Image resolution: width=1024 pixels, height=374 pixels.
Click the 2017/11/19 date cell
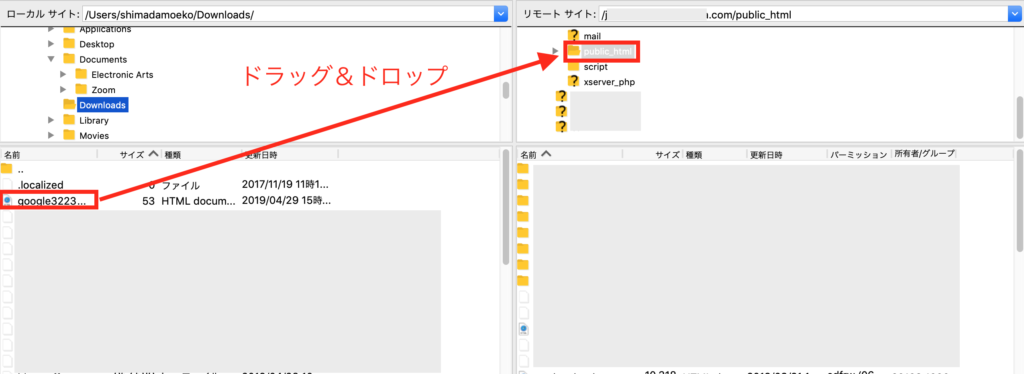[286, 185]
